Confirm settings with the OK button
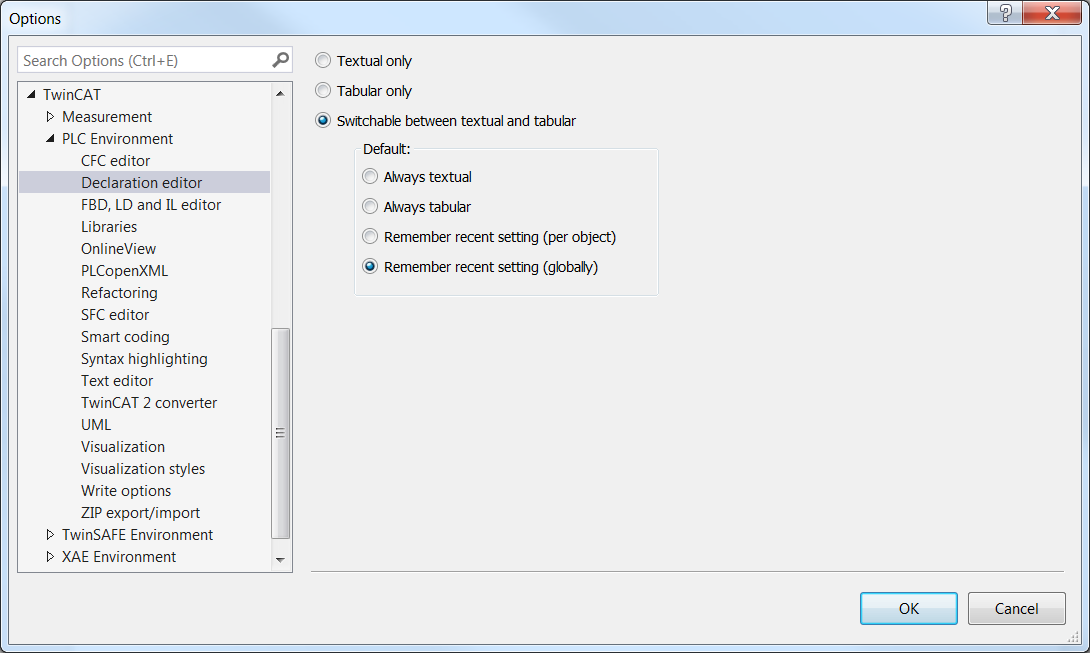 click(x=909, y=608)
